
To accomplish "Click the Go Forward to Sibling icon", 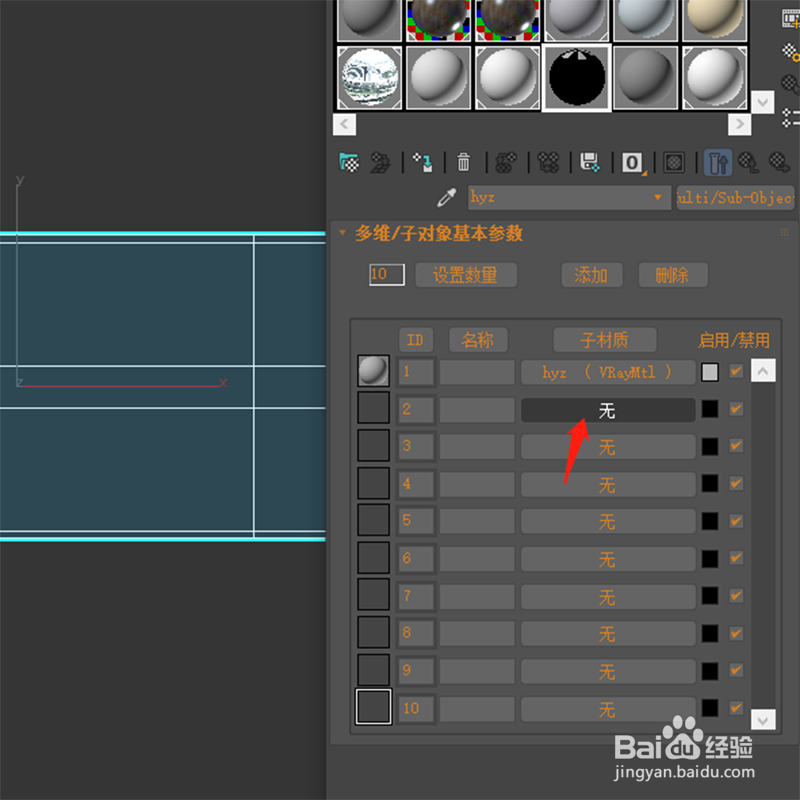I will pos(780,163).
